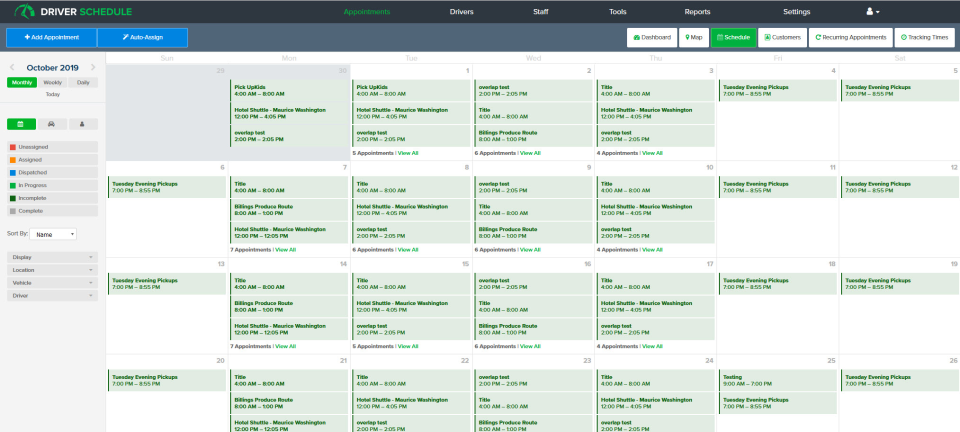Click View All for October 3

[x=652, y=153]
